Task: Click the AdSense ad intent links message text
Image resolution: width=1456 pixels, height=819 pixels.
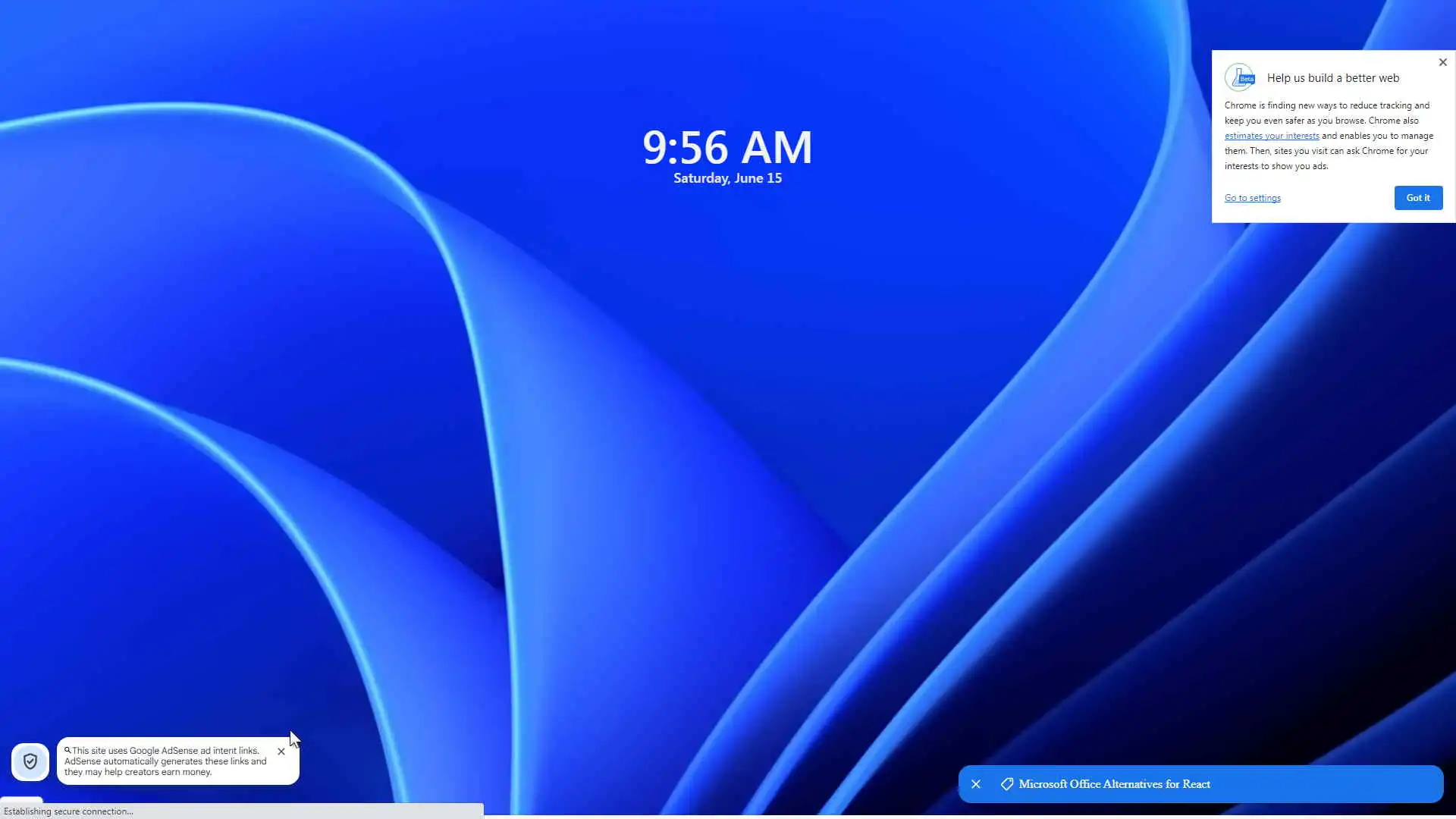Action: click(x=165, y=762)
